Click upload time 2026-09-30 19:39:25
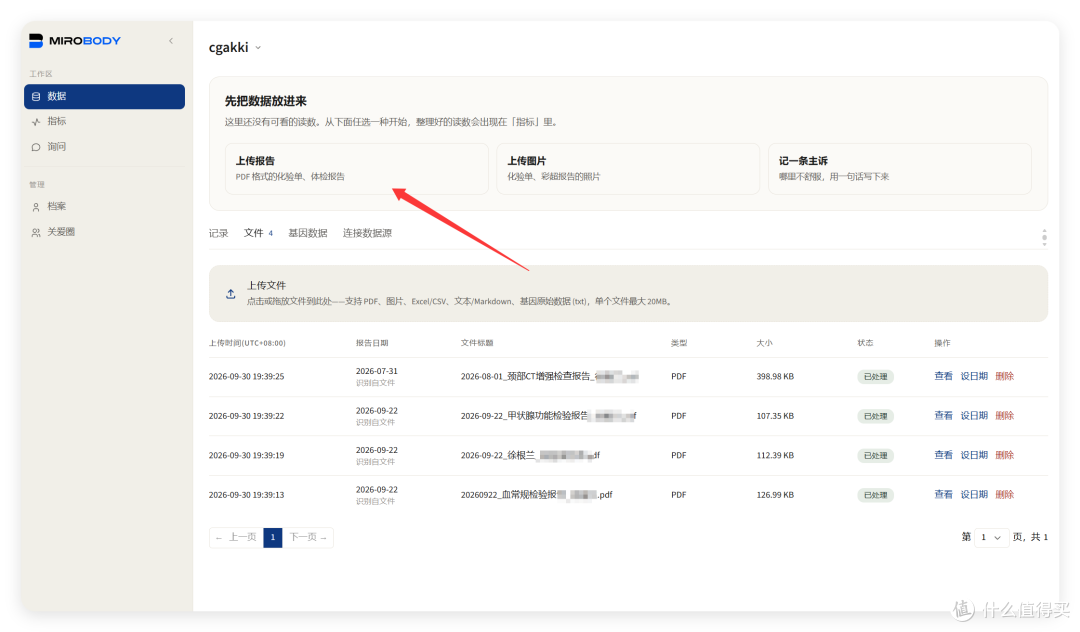Viewport: 1080px width, 632px height. 247,377
